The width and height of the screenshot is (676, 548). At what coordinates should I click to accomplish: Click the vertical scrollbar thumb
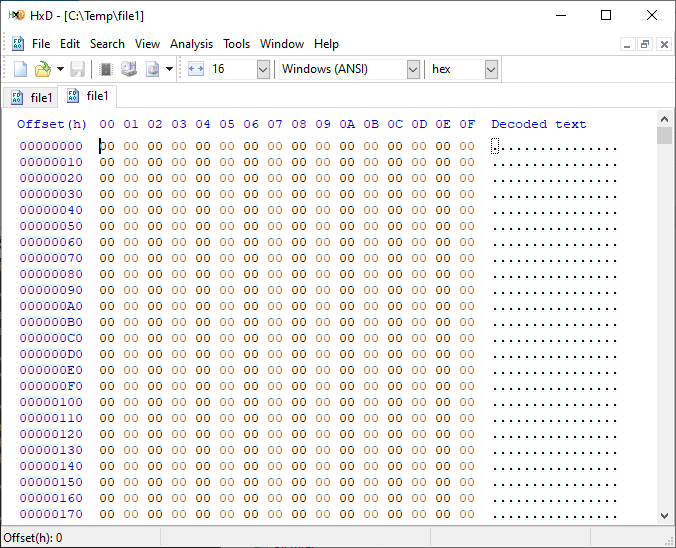click(x=664, y=135)
